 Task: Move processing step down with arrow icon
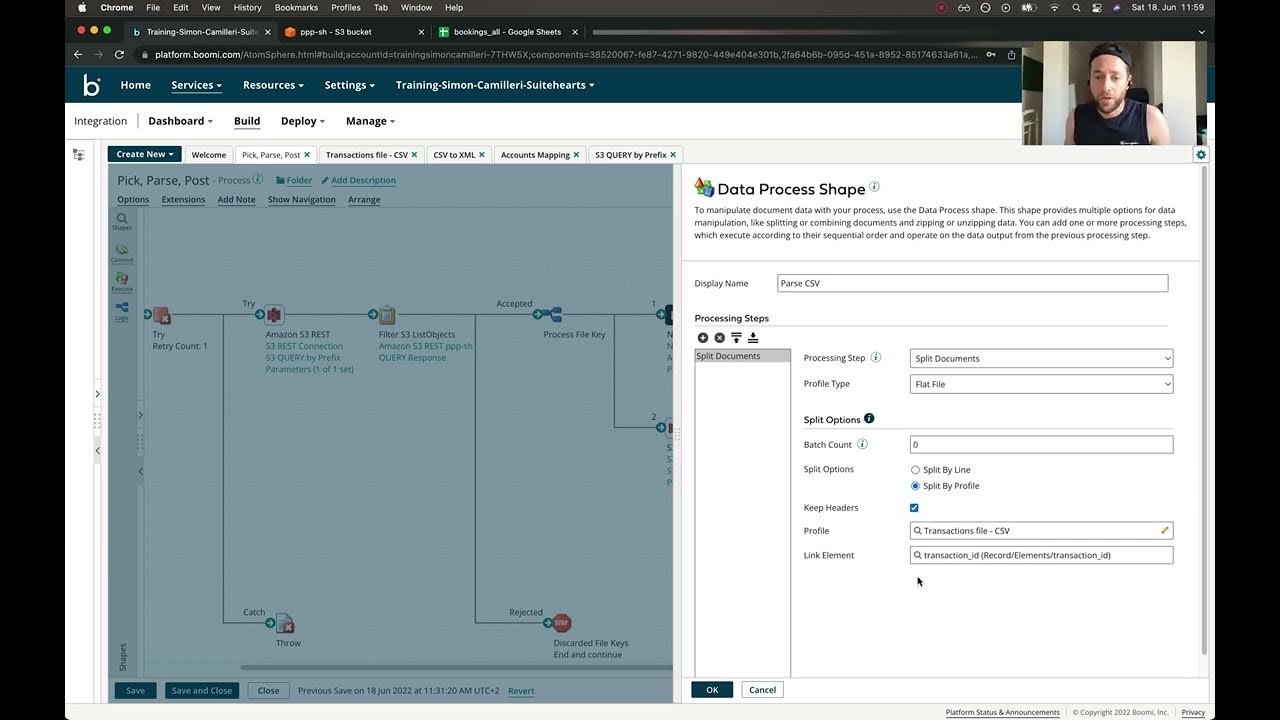pyautogui.click(x=753, y=338)
